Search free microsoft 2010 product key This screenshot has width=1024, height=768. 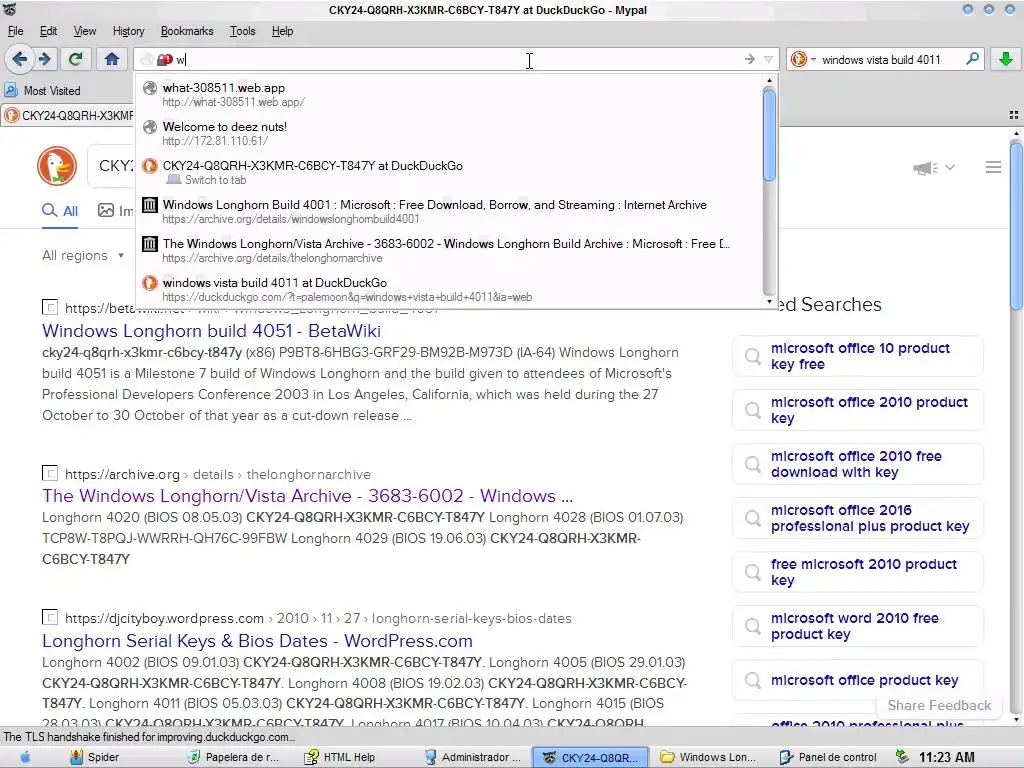[857, 572]
